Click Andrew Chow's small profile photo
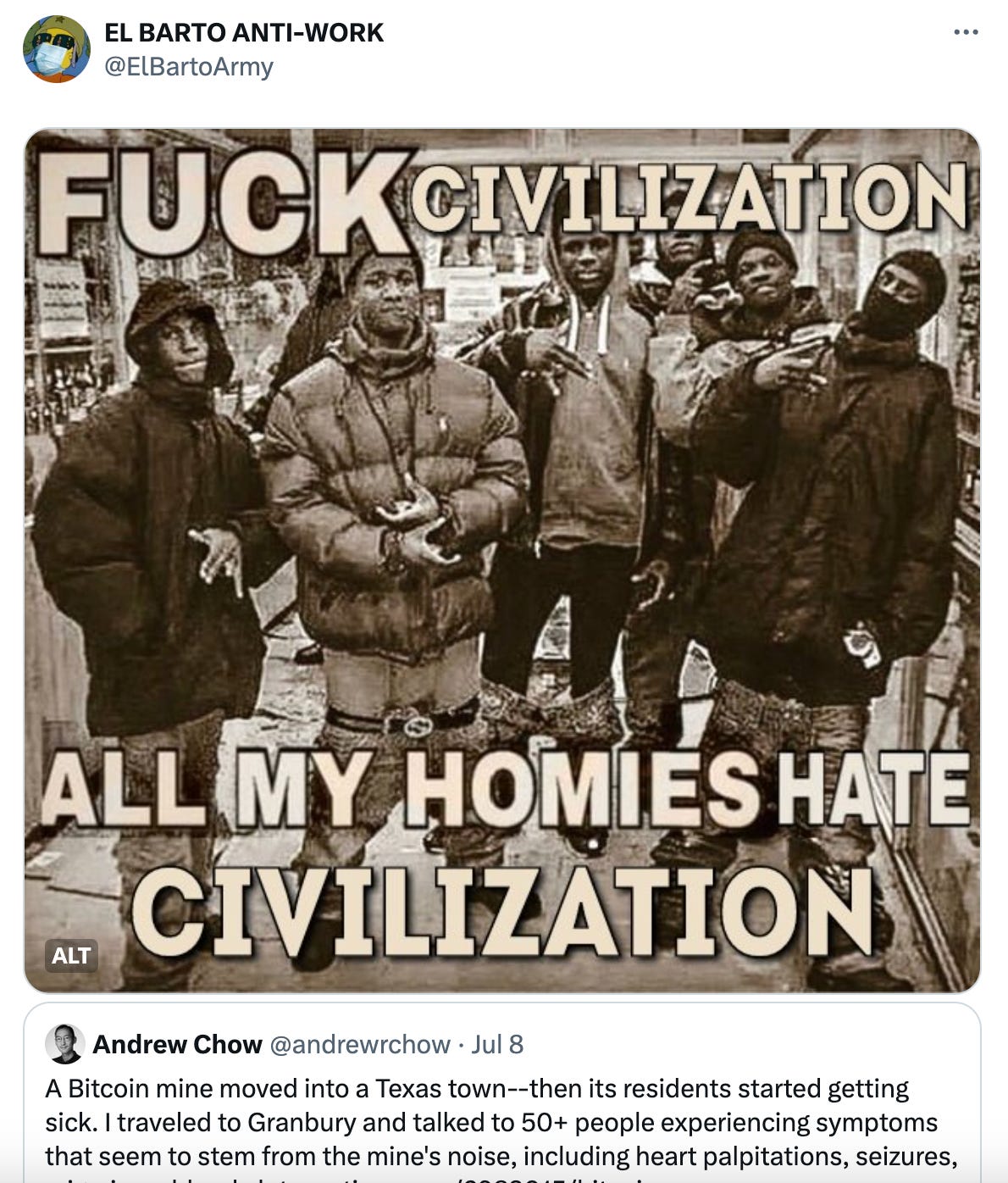Screen dimensions: 1008x1183 pos(65,1044)
